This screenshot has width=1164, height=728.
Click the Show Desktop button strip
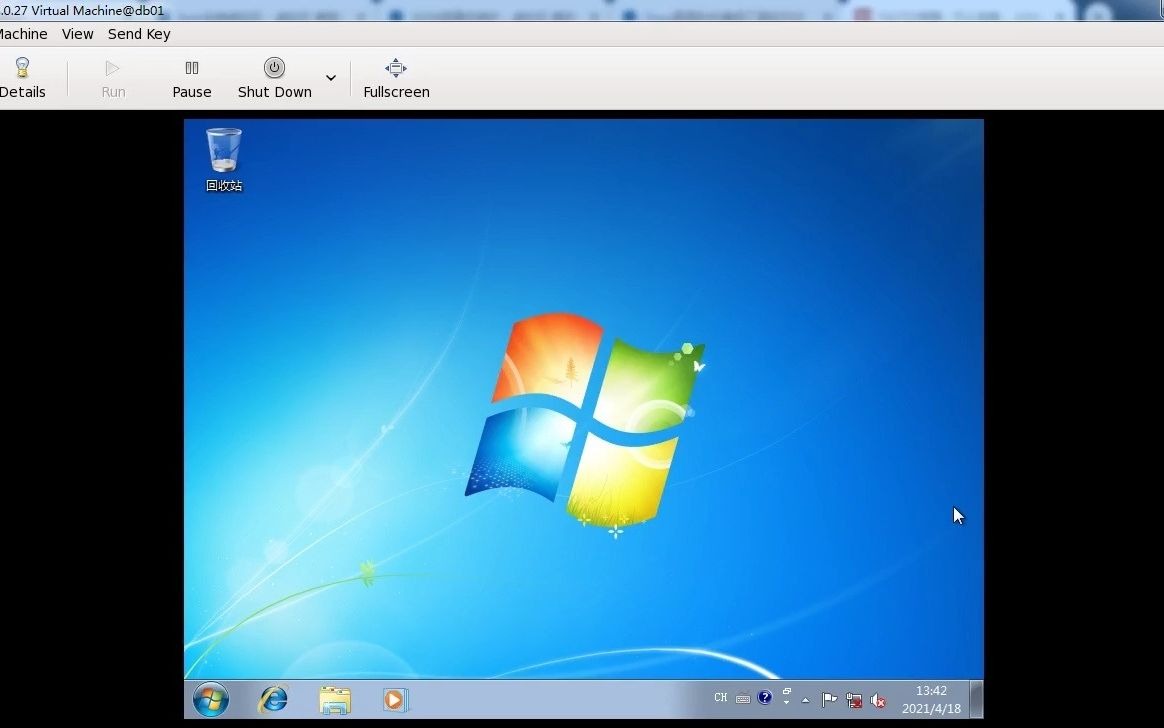[977, 699]
